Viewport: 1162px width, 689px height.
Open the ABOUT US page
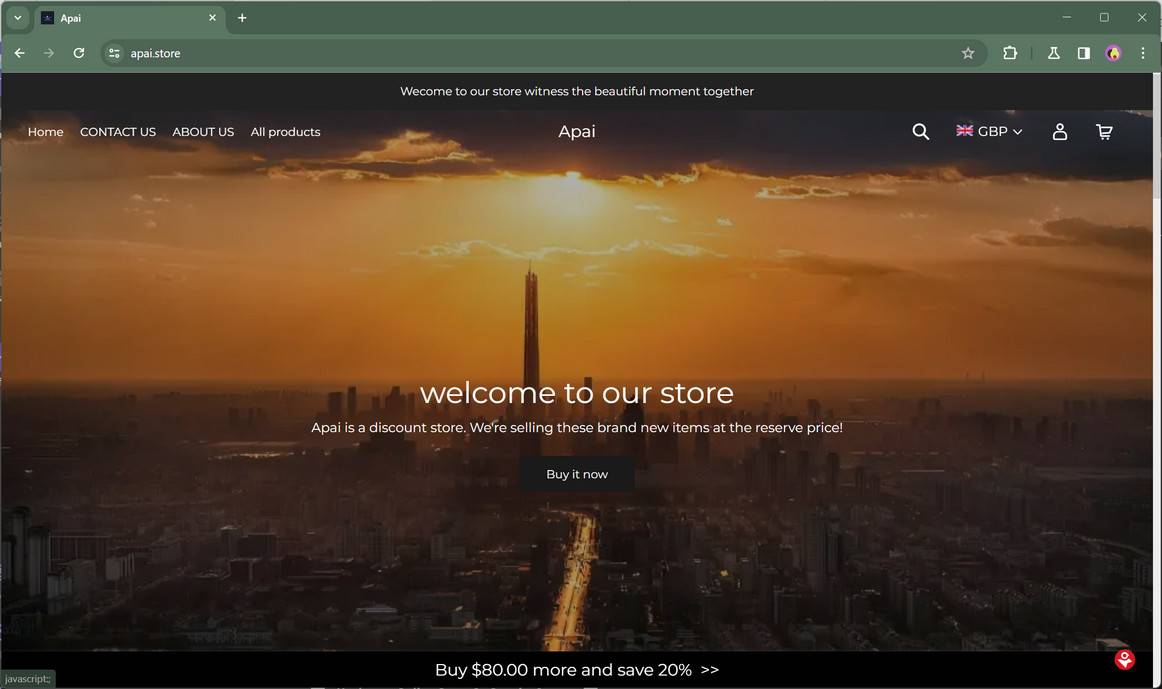point(203,132)
